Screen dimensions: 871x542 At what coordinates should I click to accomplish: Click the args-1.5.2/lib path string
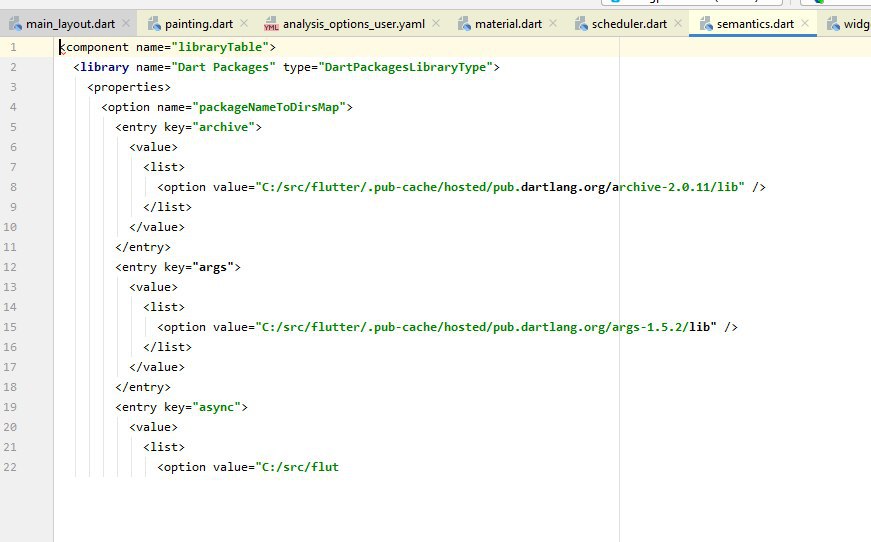[486, 327]
